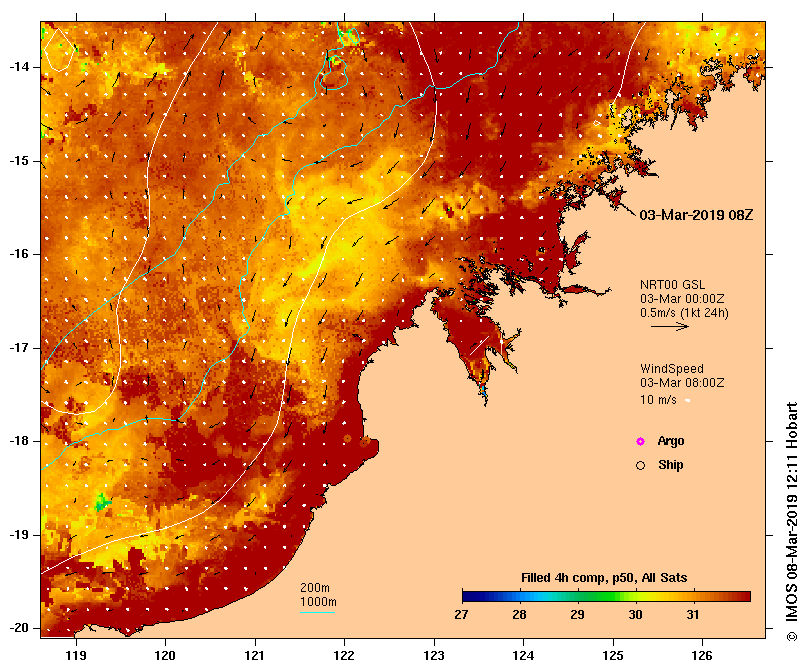Click the latitude label -14

[20, 67]
